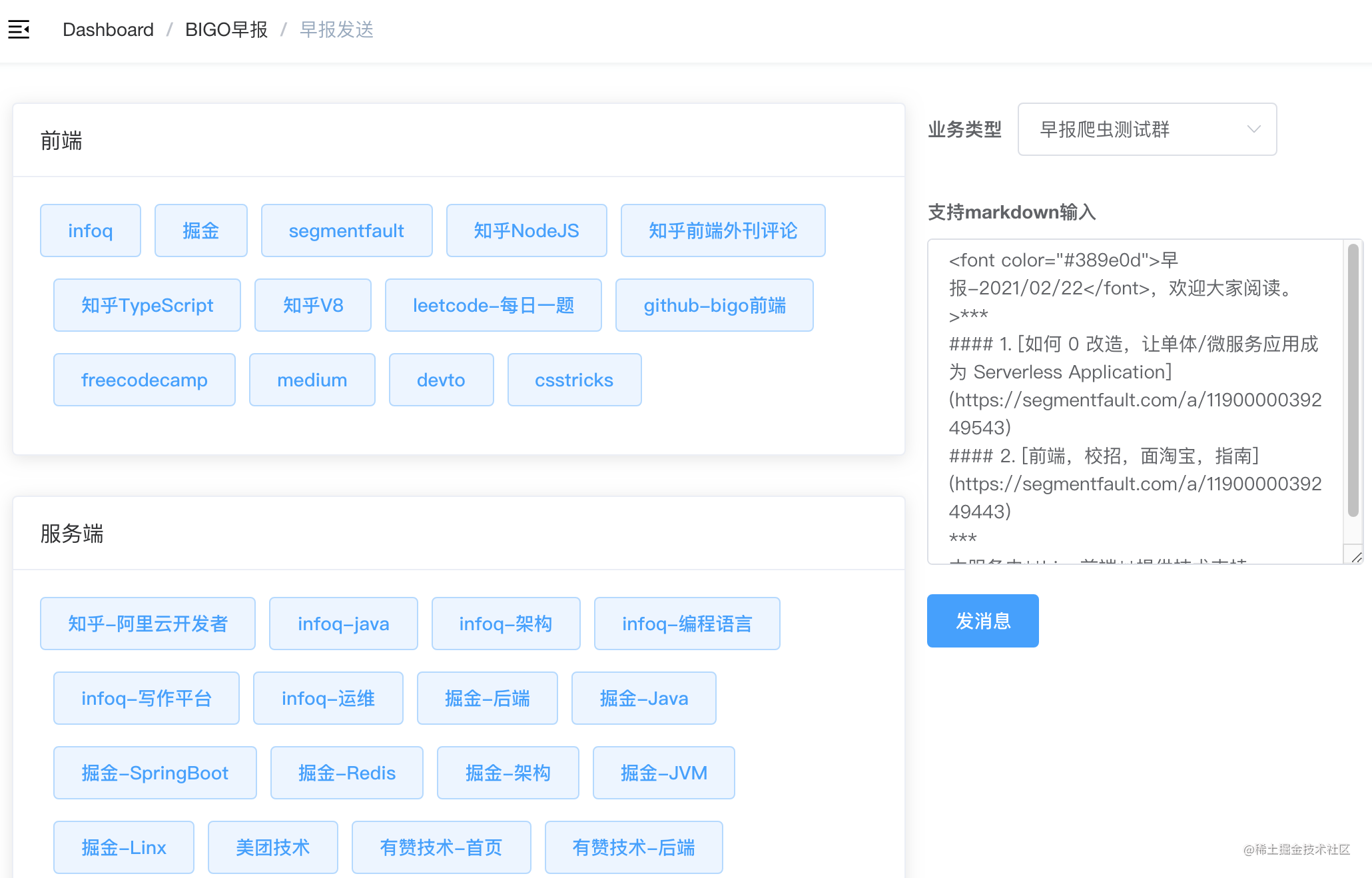Choose the 掘金-SpringBoot tag
This screenshot has width=1372, height=878.
[x=155, y=773]
